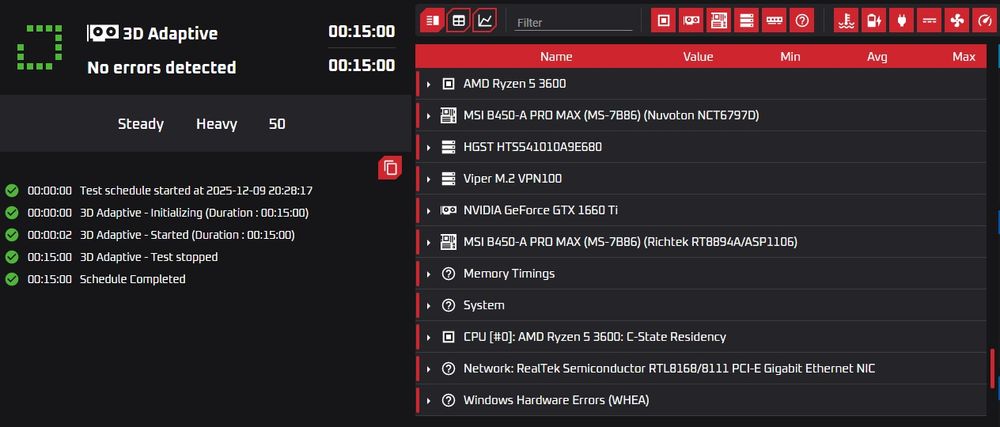Click the 'No errors detected' status text
1000x427 pixels.
coord(161,67)
